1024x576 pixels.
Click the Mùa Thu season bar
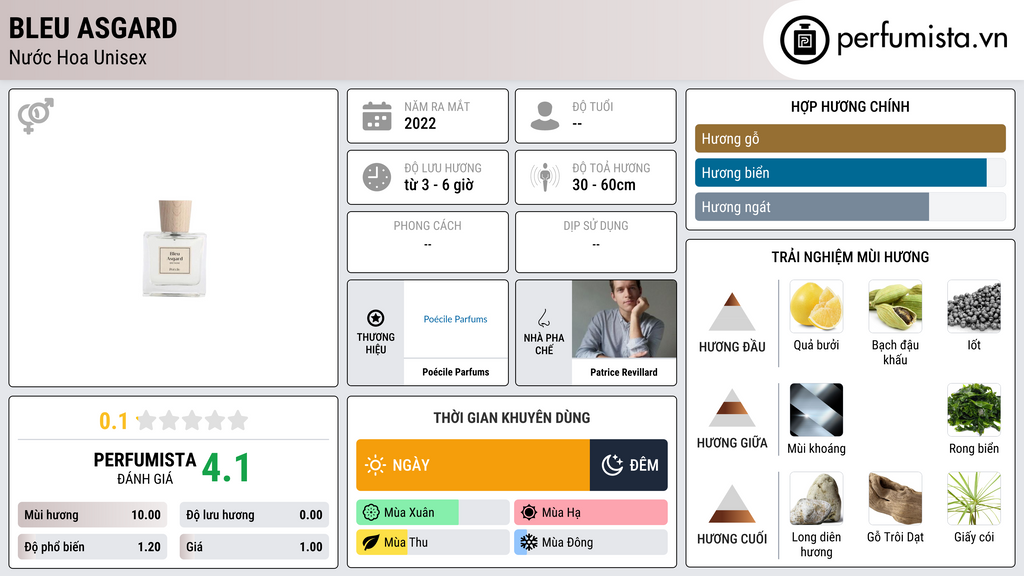point(432,542)
